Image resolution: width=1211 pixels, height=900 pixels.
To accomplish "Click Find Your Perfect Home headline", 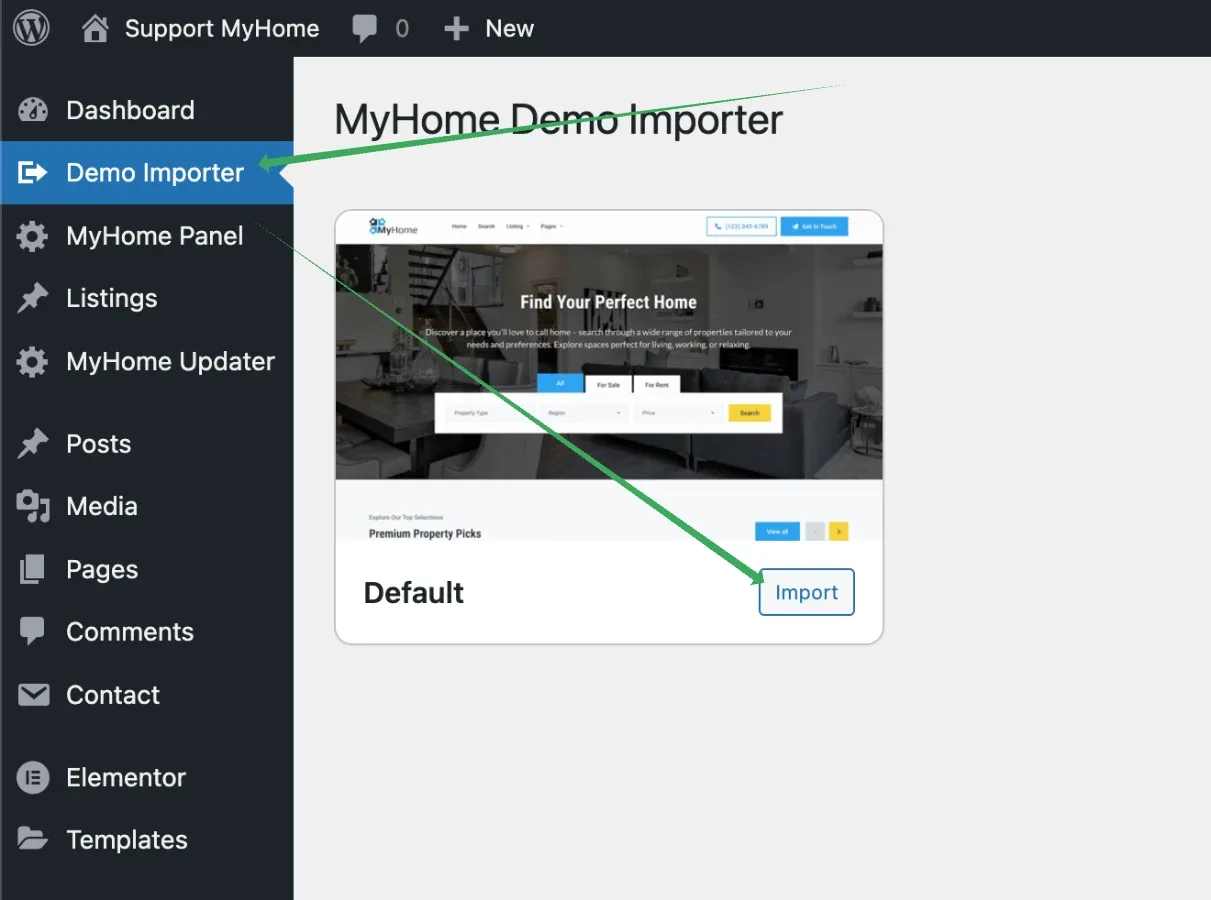I will tap(608, 302).
